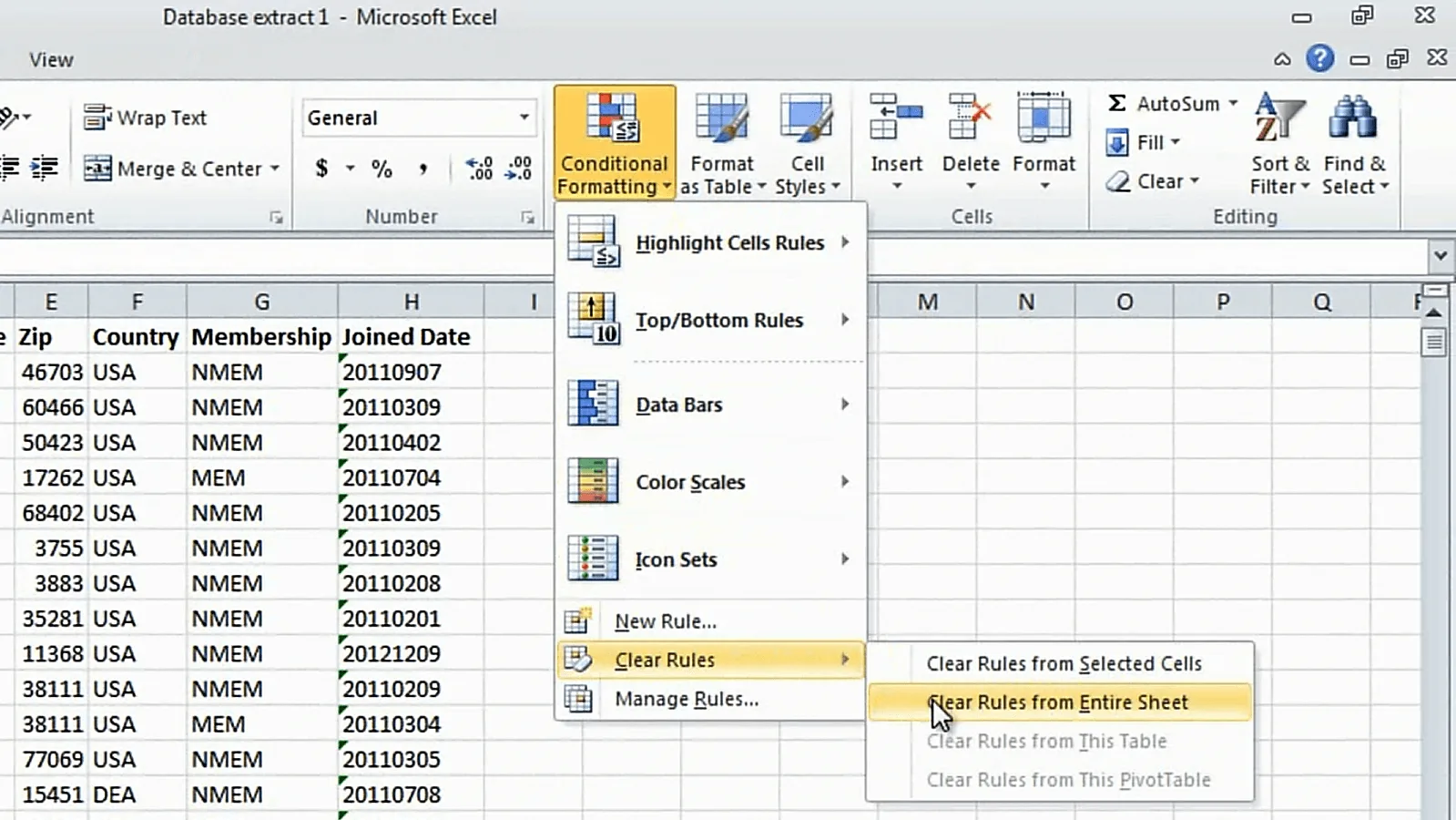The image size is (1456, 820).
Task: Click the Format cells icon
Action: point(1044,117)
